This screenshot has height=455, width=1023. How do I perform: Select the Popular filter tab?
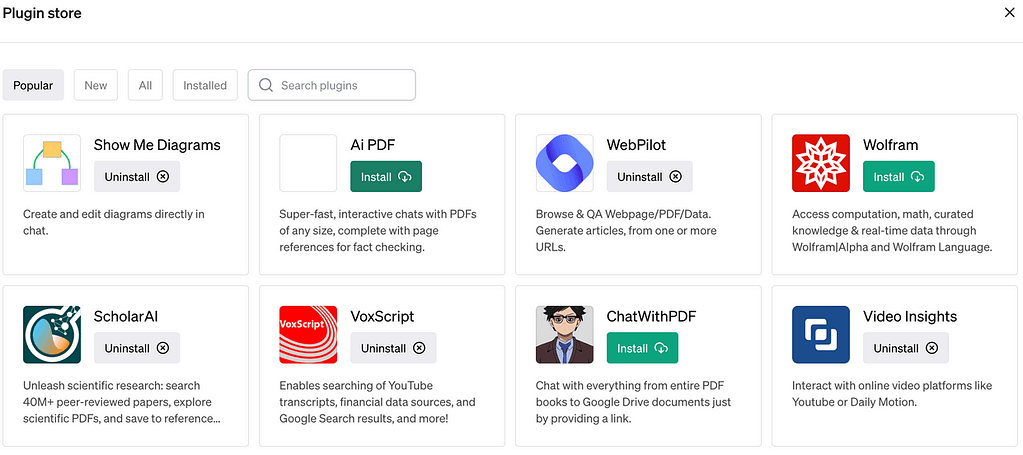pyautogui.click(x=33, y=86)
